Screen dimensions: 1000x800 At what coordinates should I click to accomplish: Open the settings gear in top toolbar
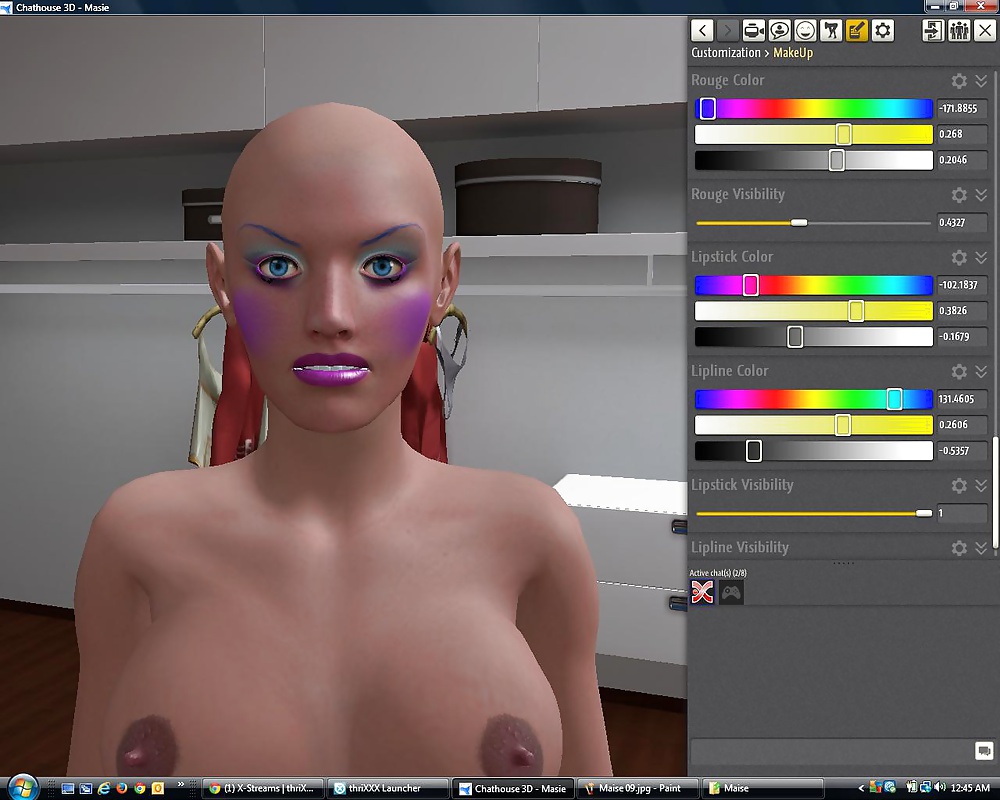point(882,30)
